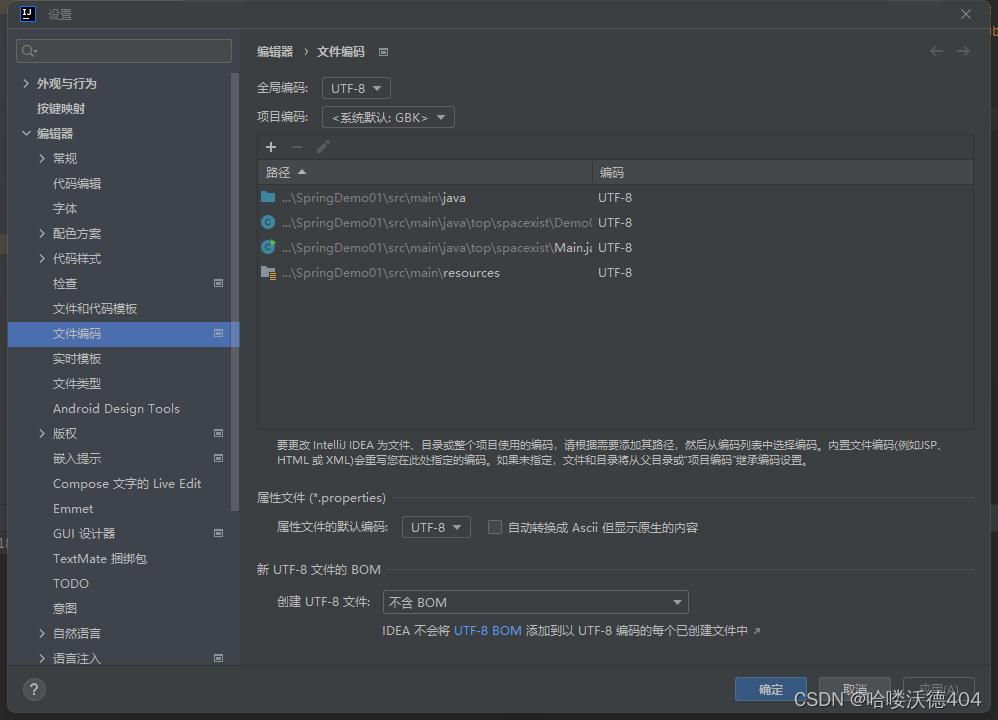
Task: Click the 取消 button
Action: click(x=855, y=689)
